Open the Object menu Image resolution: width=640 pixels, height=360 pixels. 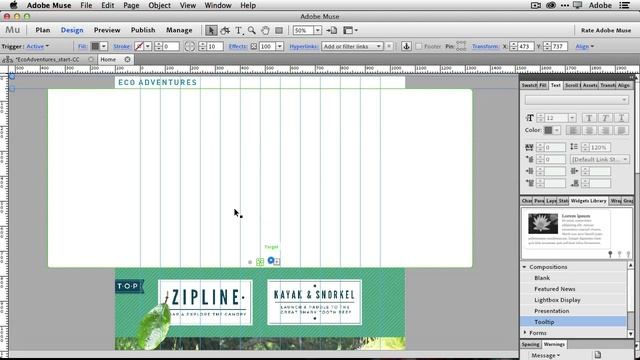coord(159,5)
